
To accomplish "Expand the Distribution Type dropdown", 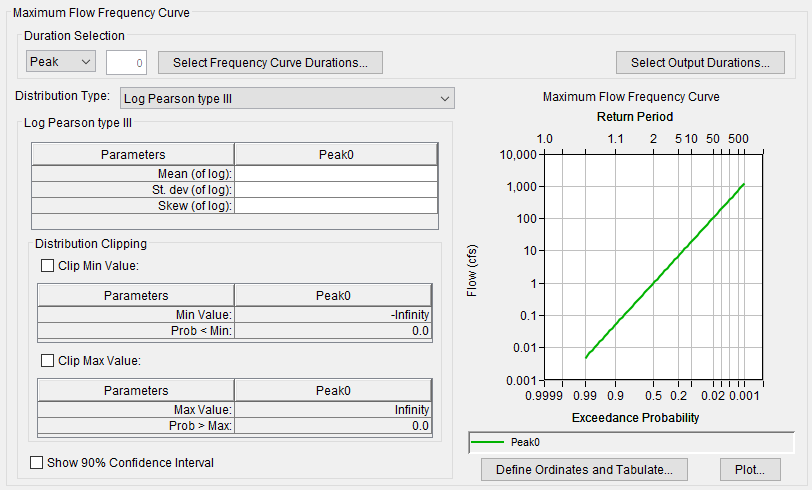I will [286, 98].
